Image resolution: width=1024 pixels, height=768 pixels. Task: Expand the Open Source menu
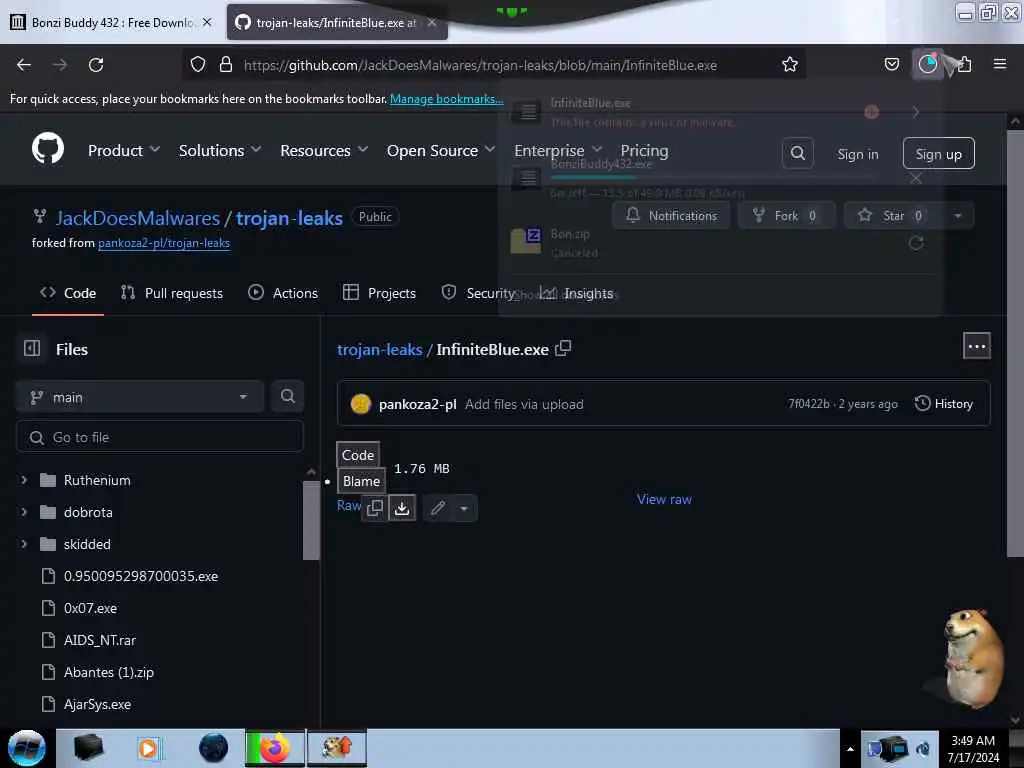click(441, 151)
